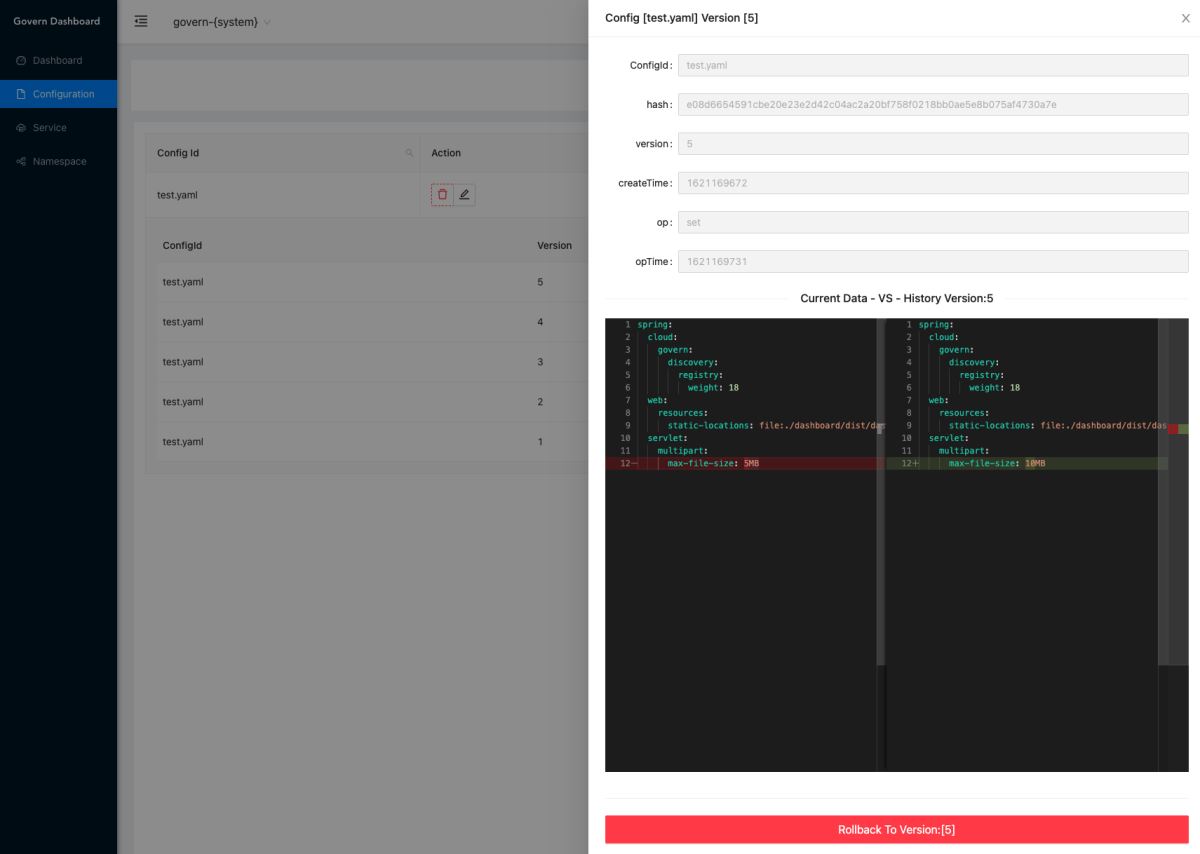Edit test.yaml using the pencil icon

pos(465,195)
